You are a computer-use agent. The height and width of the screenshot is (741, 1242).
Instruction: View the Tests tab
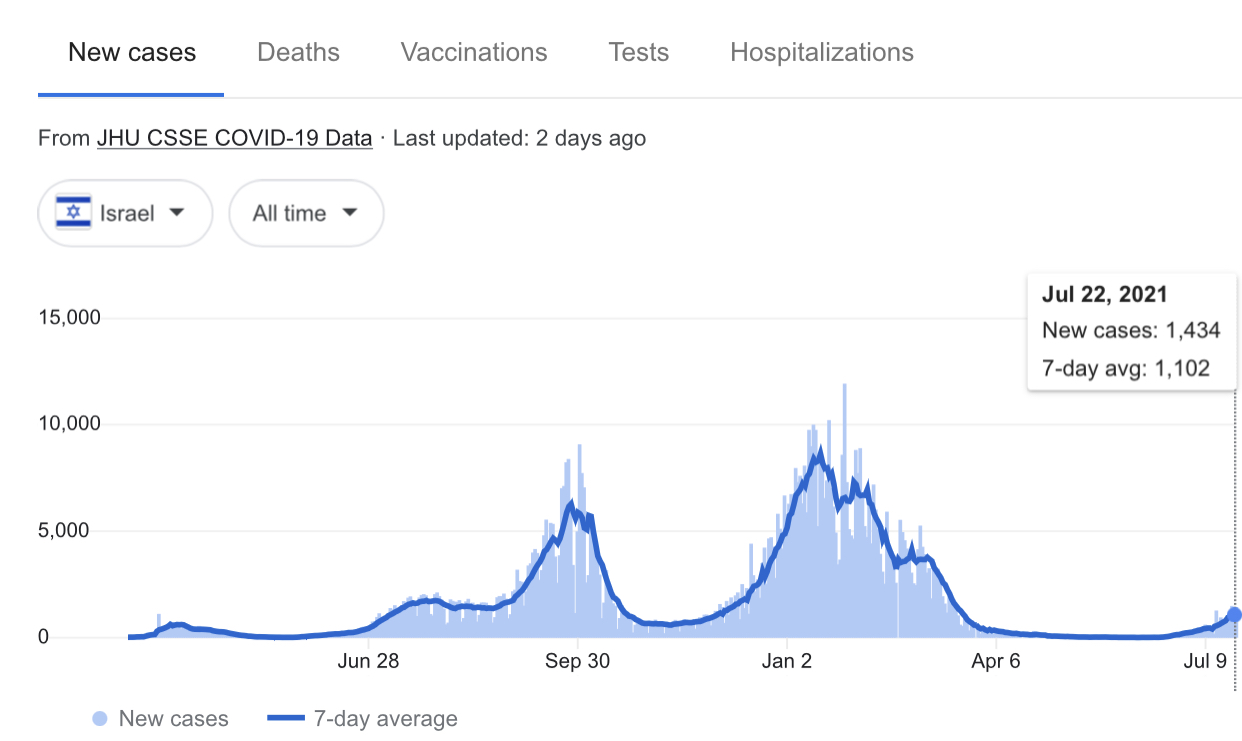(639, 53)
